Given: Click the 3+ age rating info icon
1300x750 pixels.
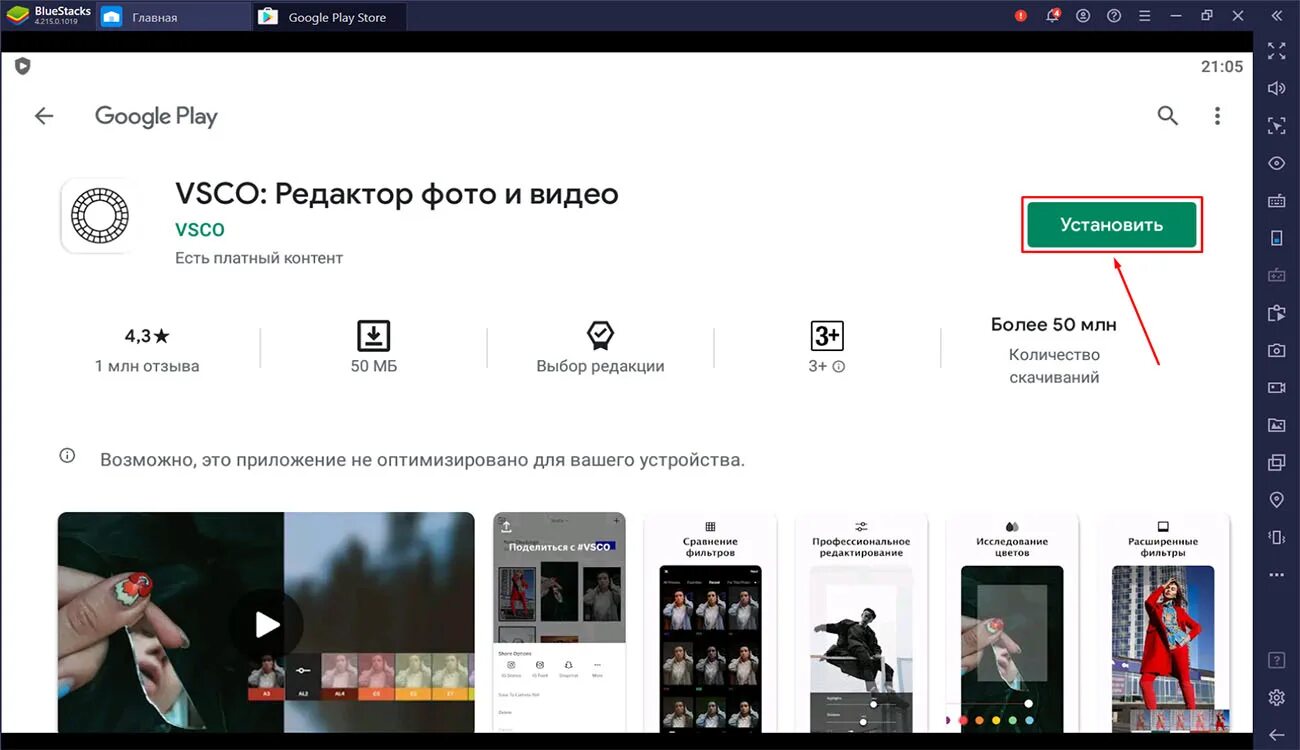Looking at the screenshot, I should point(839,367).
